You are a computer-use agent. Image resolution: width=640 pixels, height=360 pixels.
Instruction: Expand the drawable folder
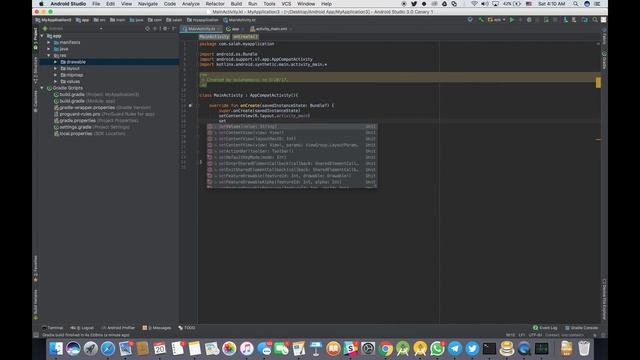click(x=56, y=62)
